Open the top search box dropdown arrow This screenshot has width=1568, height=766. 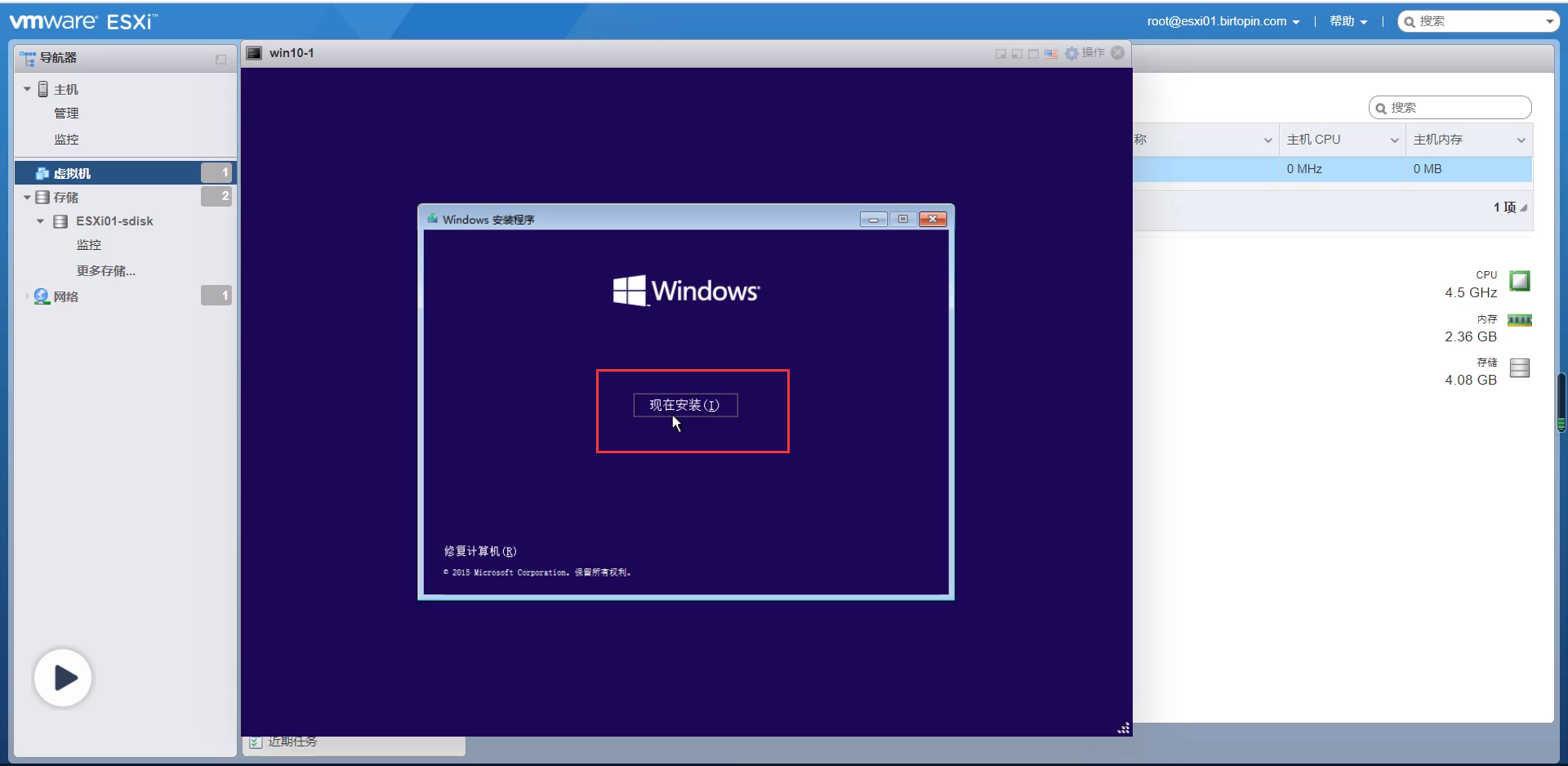[x=1549, y=22]
